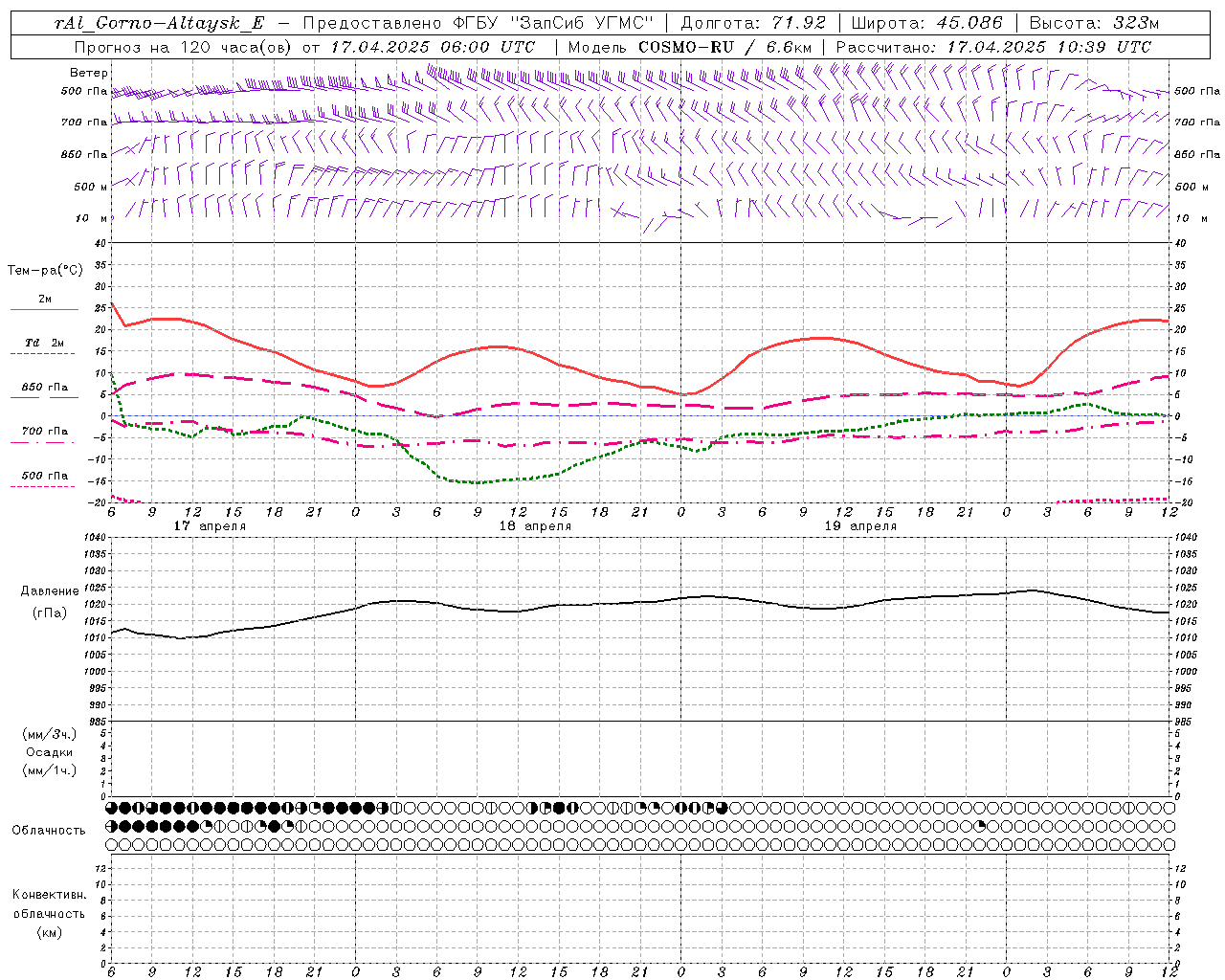Click the (мм/3ч.) precipitation unit label
1225x980 pixels.
point(50,734)
